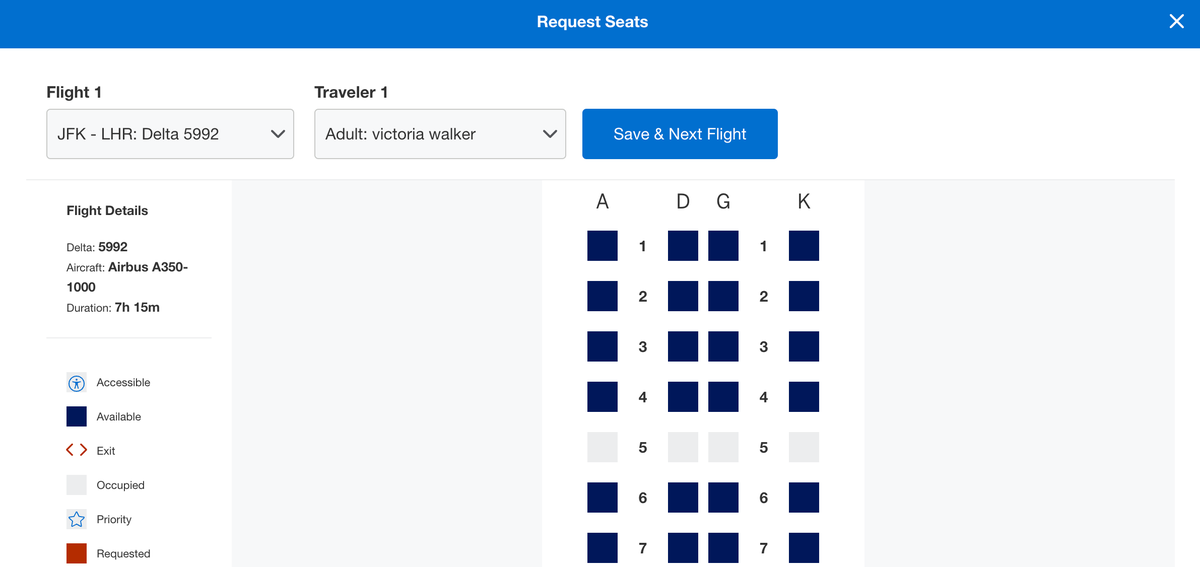The width and height of the screenshot is (1200, 567).
Task: Select available seat 1A
Action: tap(602, 246)
